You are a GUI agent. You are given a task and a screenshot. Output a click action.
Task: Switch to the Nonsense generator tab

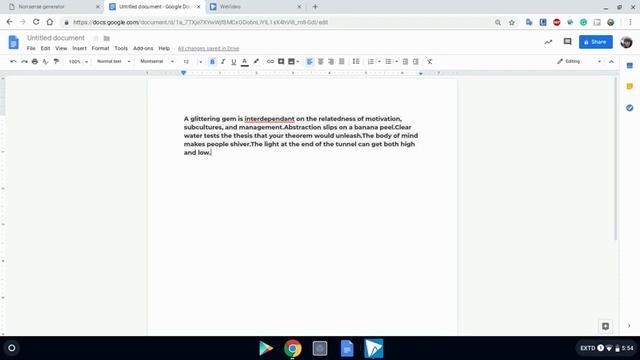pos(54,7)
